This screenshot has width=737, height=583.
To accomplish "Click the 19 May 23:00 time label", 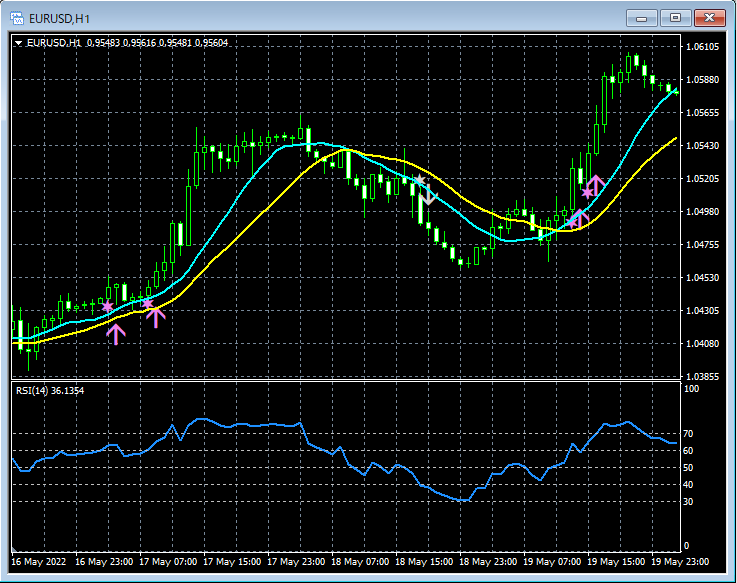I will click(x=680, y=562).
